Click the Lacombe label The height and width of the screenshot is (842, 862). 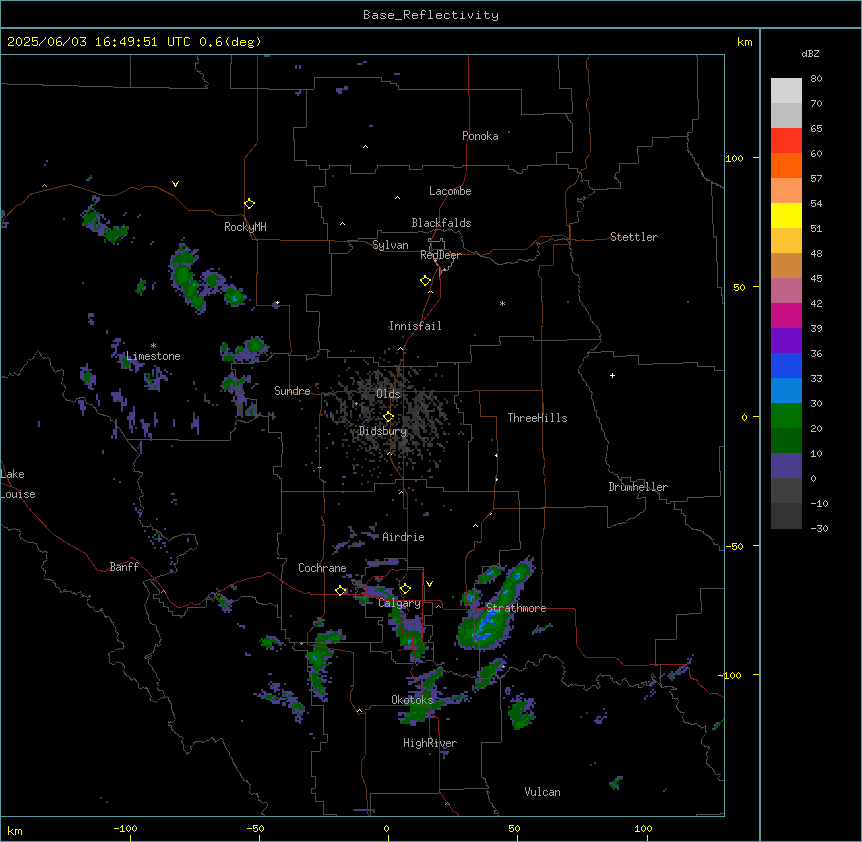(x=450, y=191)
